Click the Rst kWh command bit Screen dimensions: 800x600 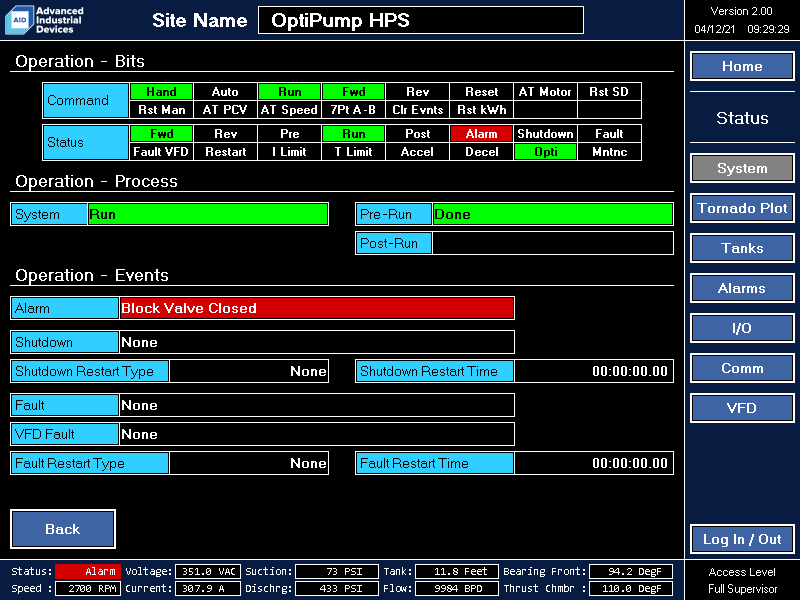[x=481, y=110]
